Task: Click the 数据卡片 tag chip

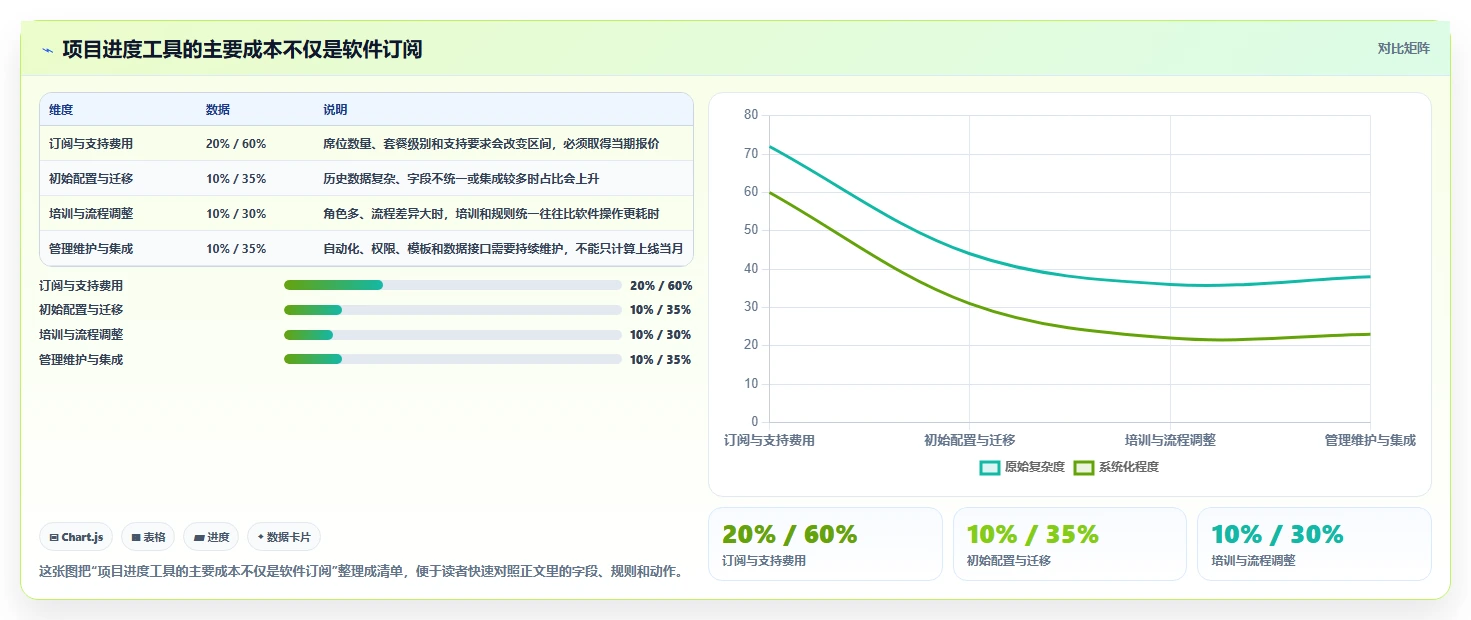Action: 284,537
